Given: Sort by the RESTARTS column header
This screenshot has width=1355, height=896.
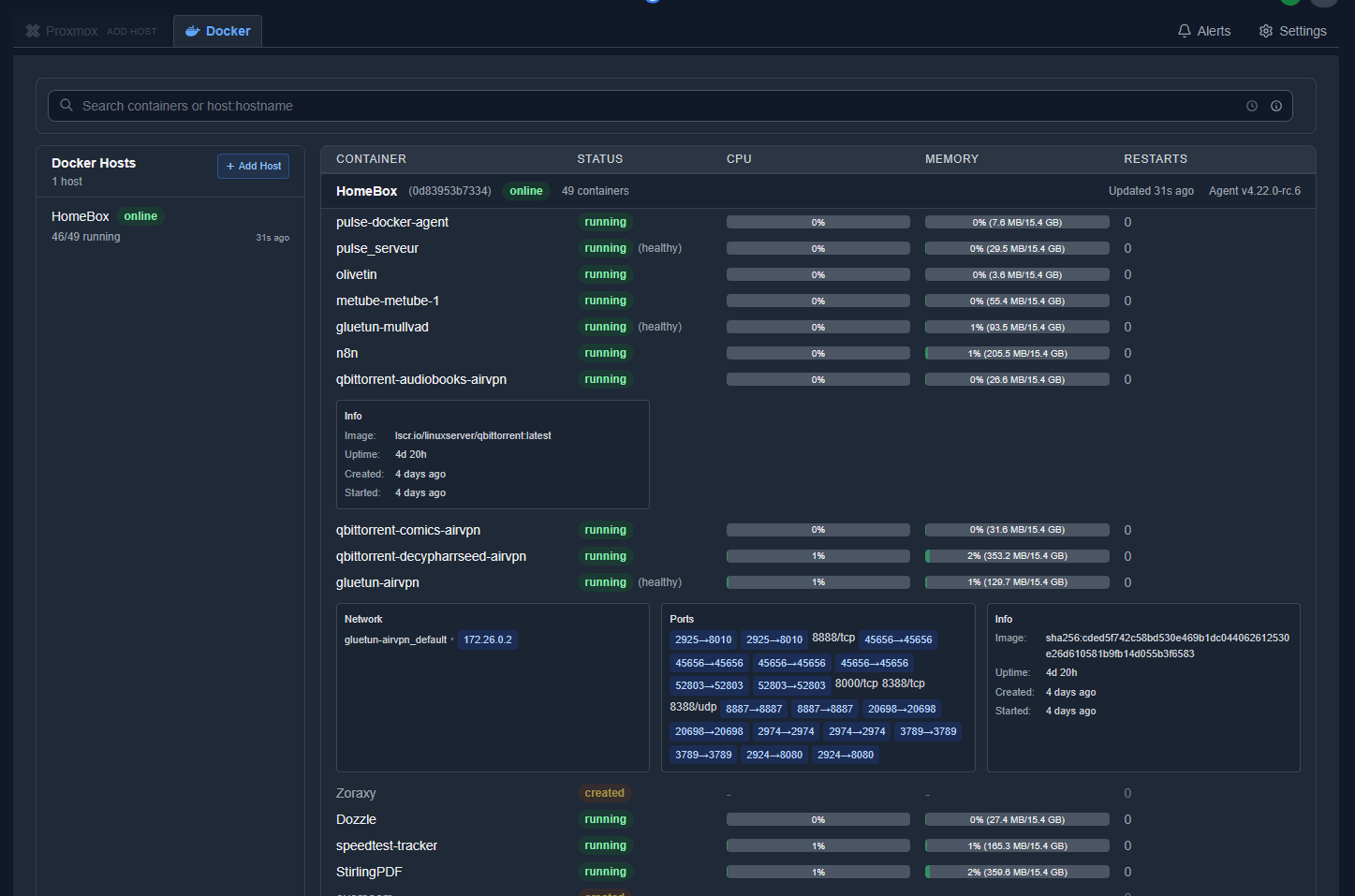Looking at the screenshot, I should (1155, 159).
